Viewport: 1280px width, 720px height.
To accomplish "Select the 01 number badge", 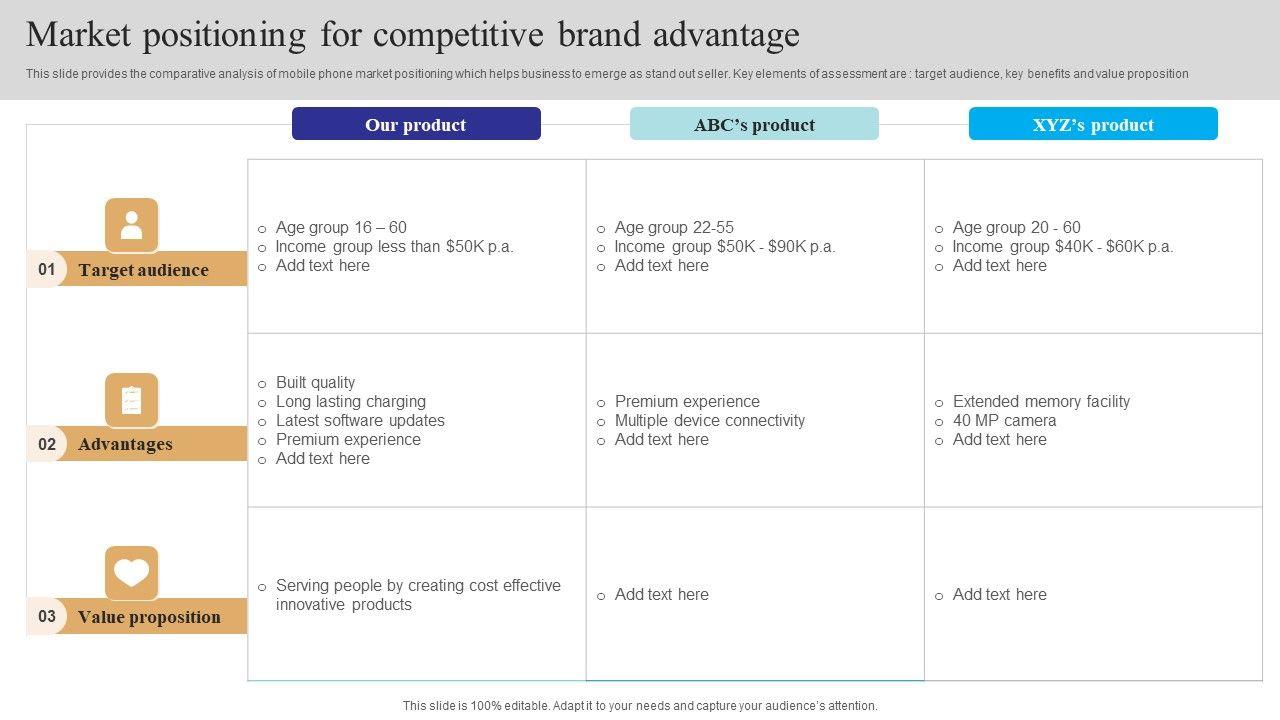I will [46, 270].
